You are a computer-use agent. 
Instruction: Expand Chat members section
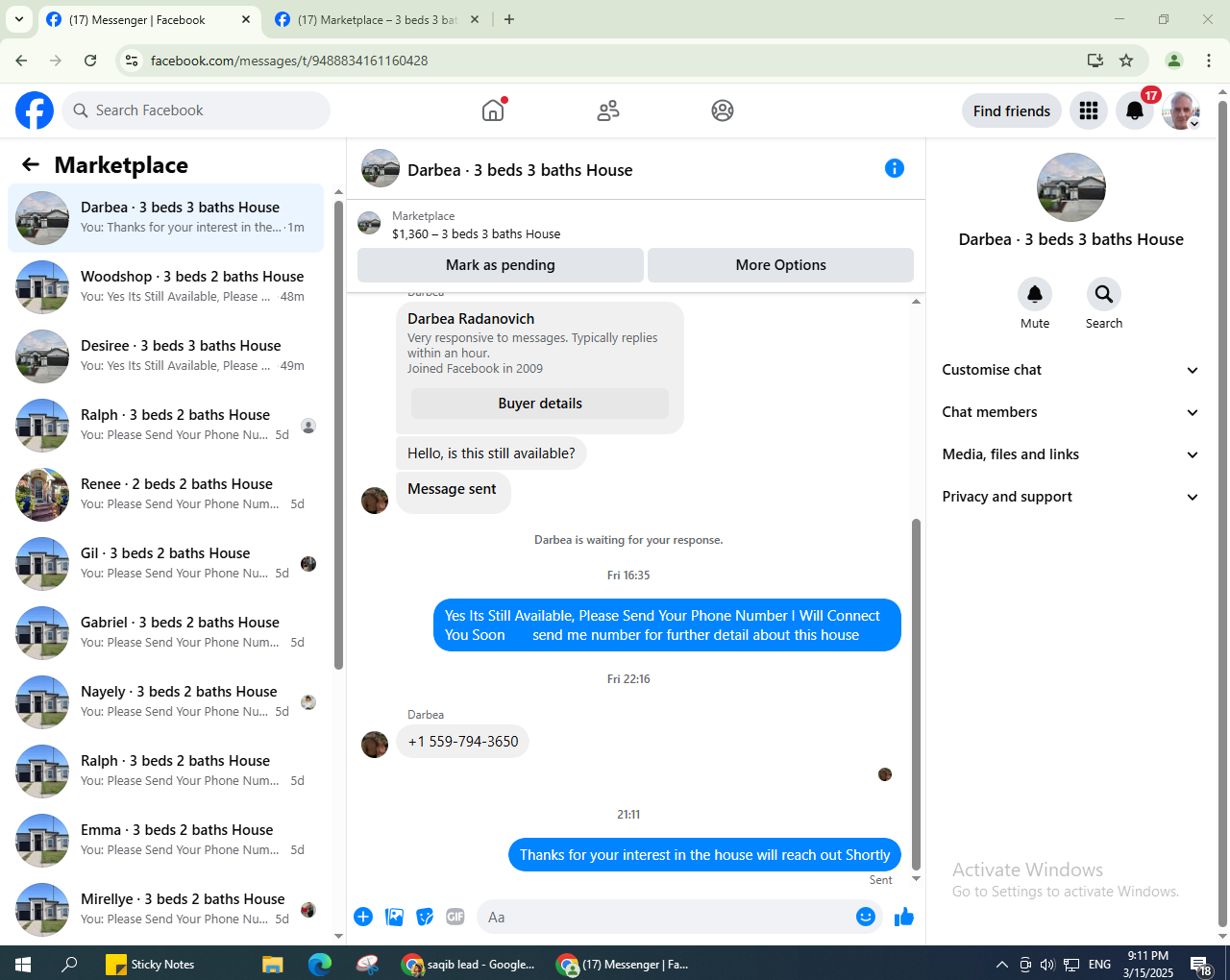1070,412
